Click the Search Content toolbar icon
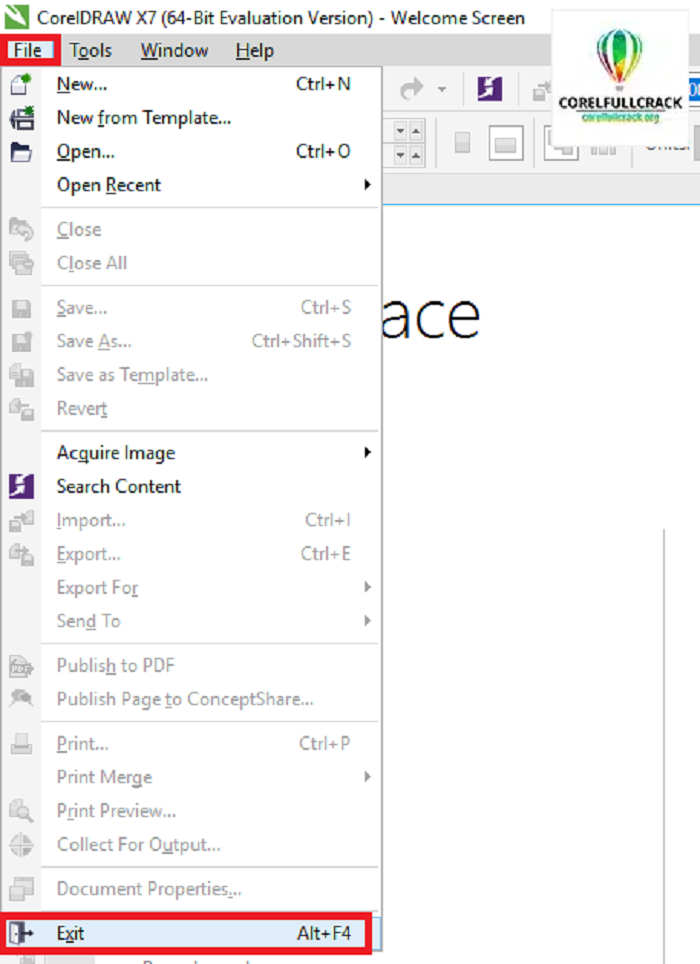Viewport: 700px width, 964px height. (490, 89)
